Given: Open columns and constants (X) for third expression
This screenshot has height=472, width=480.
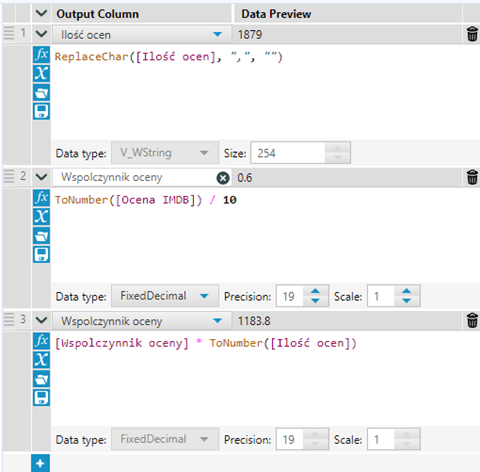Looking at the screenshot, I should coord(41,360).
